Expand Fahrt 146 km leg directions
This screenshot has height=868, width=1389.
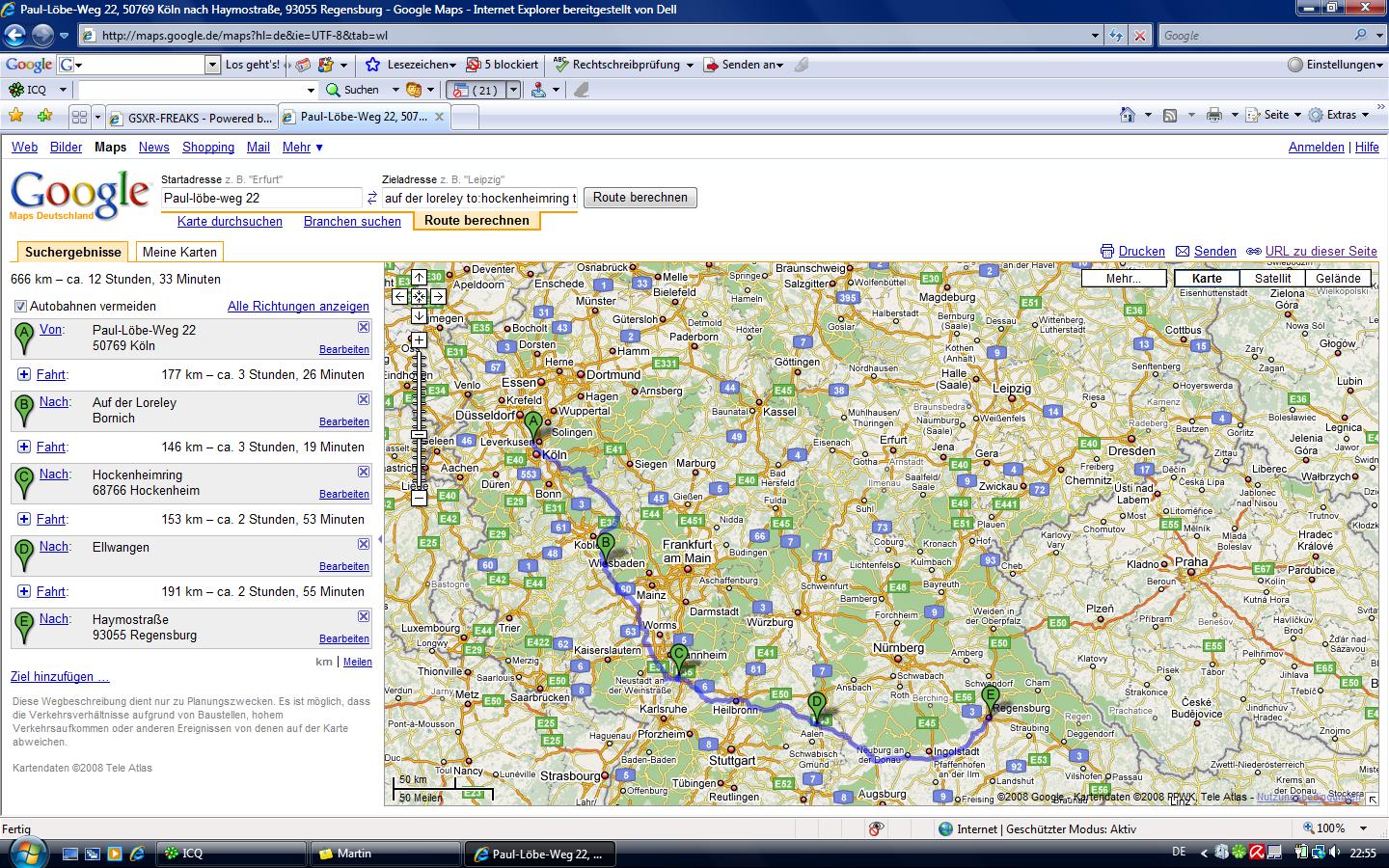[24, 447]
